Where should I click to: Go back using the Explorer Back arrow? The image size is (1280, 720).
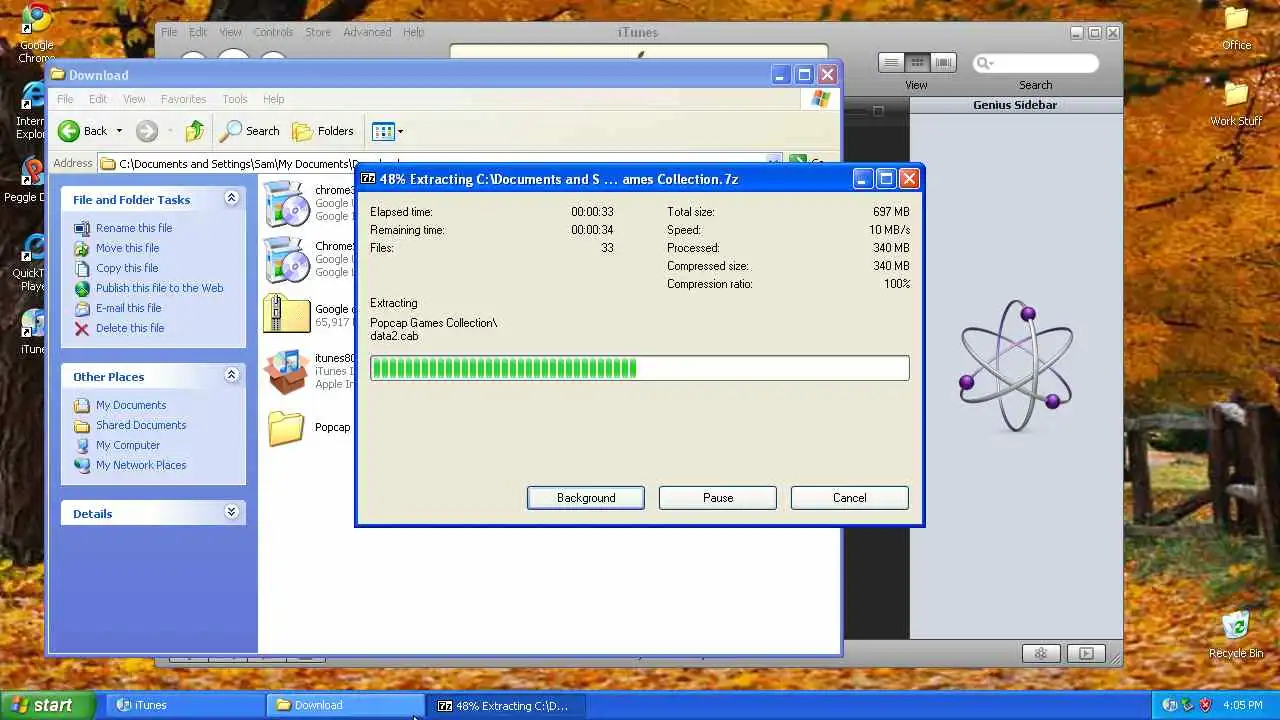[69, 131]
